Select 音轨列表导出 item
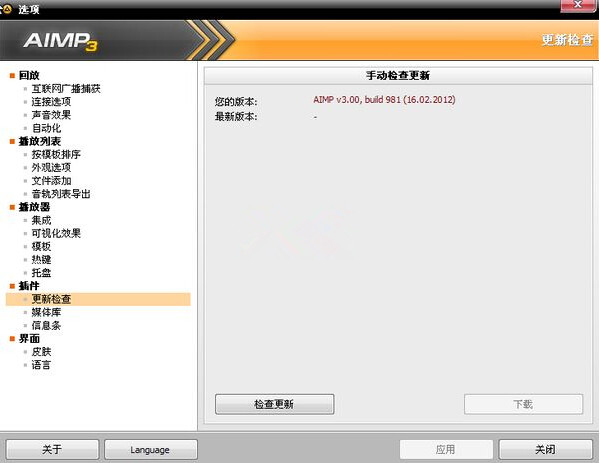This screenshot has height=463, width=600. click(x=61, y=194)
